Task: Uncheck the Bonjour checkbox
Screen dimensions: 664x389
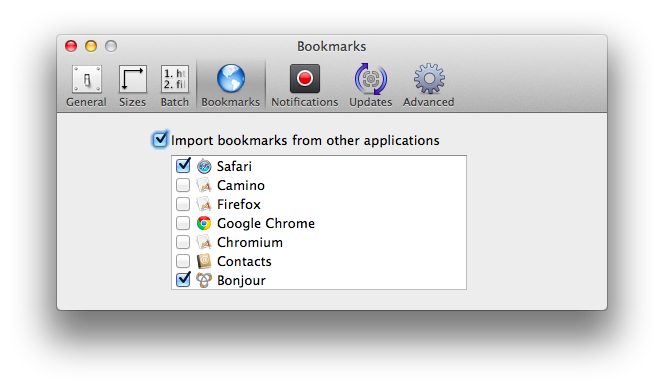Action: click(x=183, y=279)
